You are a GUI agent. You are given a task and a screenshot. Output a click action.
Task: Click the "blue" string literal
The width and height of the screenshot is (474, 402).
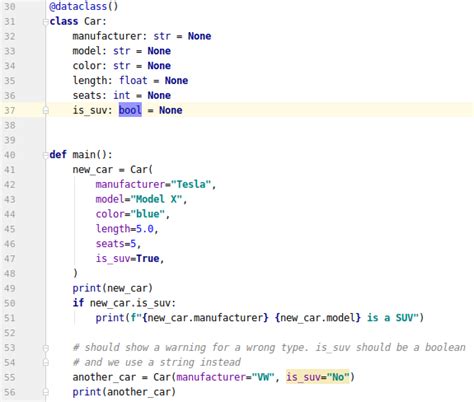coord(147,214)
